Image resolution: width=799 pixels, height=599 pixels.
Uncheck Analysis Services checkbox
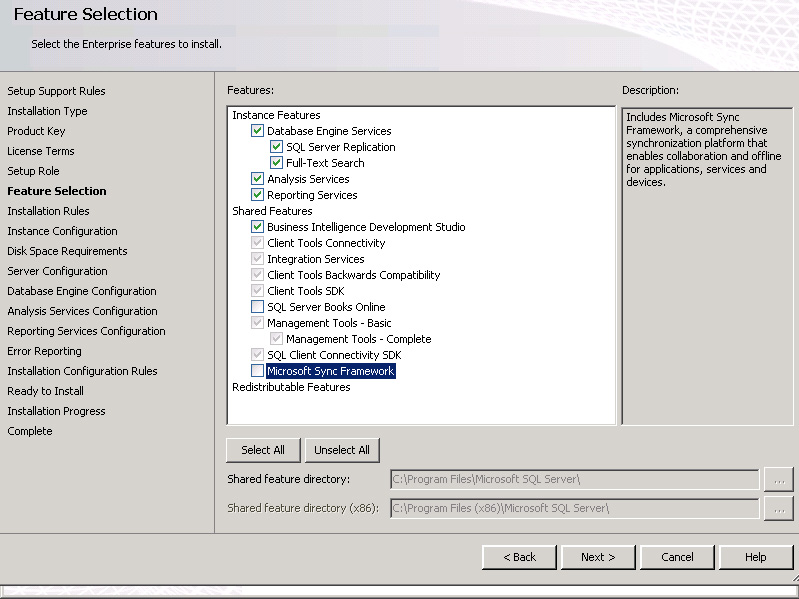pyautogui.click(x=257, y=179)
